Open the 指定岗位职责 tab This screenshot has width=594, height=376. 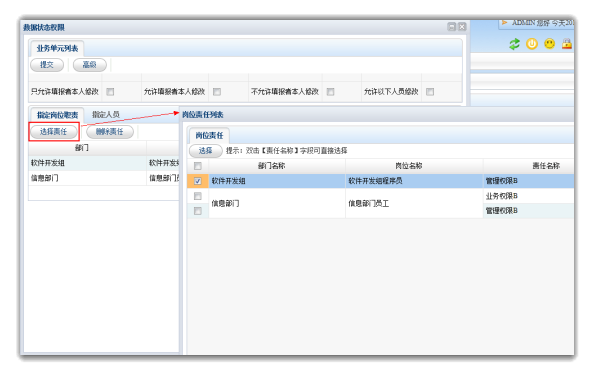coord(57,115)
